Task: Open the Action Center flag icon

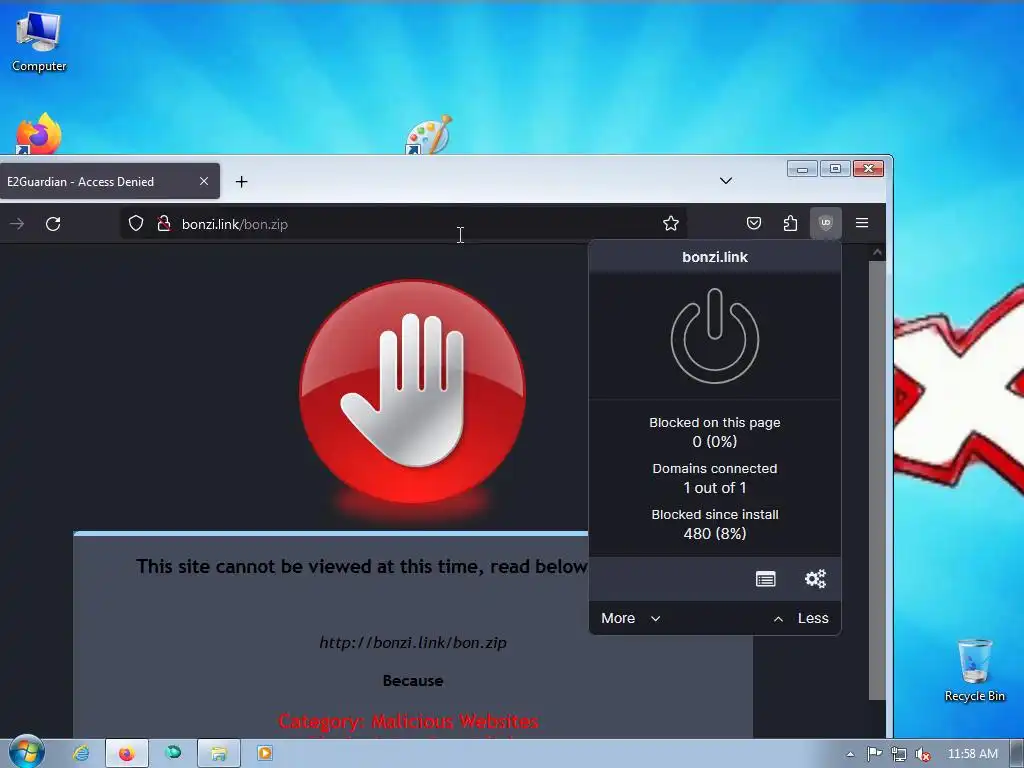Action: coord(874,754)
